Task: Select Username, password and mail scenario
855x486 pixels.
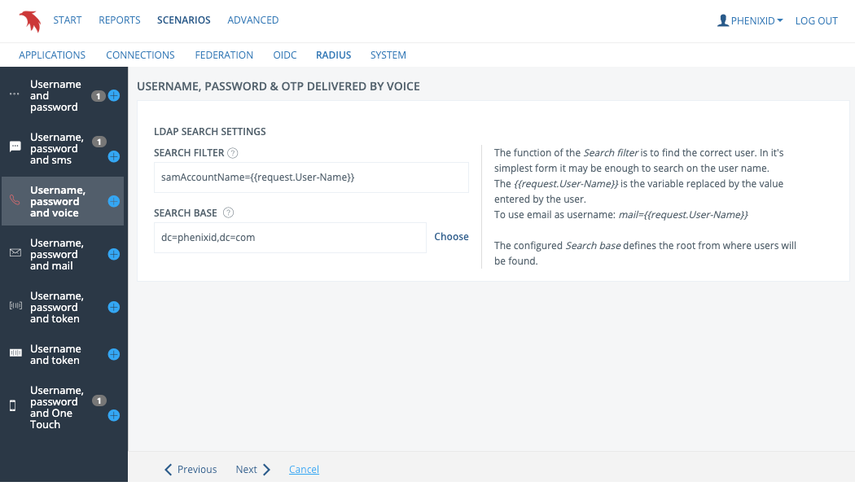Action: (57, 255)
